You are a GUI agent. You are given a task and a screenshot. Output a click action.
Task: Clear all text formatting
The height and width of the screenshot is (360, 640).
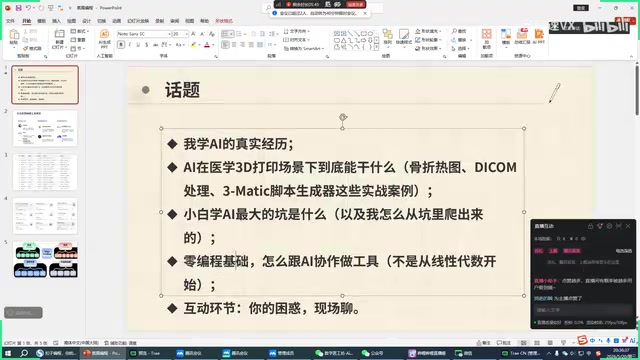tap(211, 34)
